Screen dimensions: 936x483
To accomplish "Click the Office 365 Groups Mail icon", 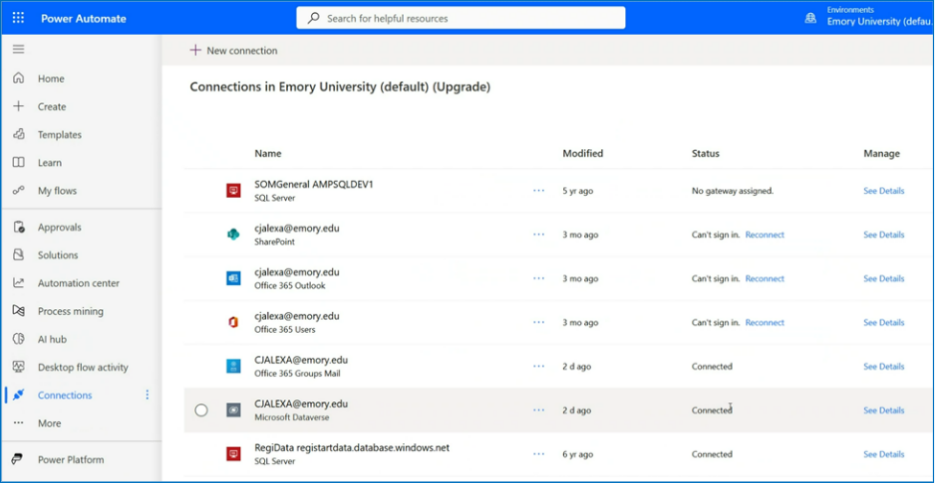I will tap(233, 366).
